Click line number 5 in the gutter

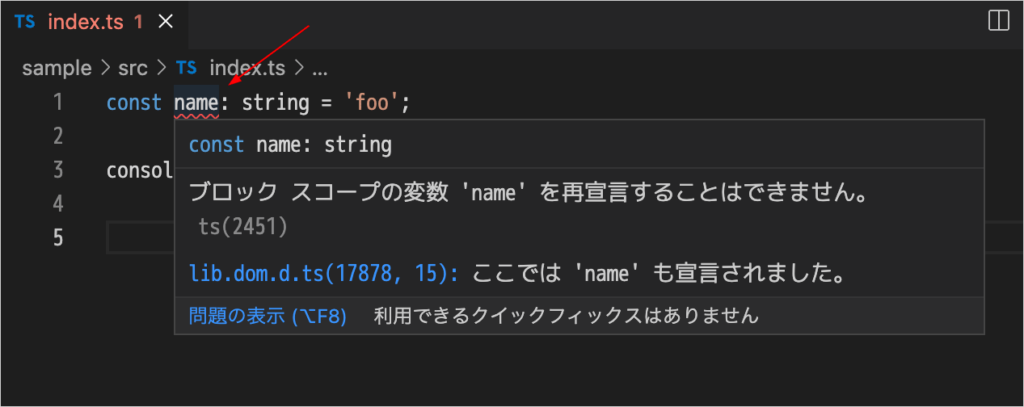(x=58, y=238)
